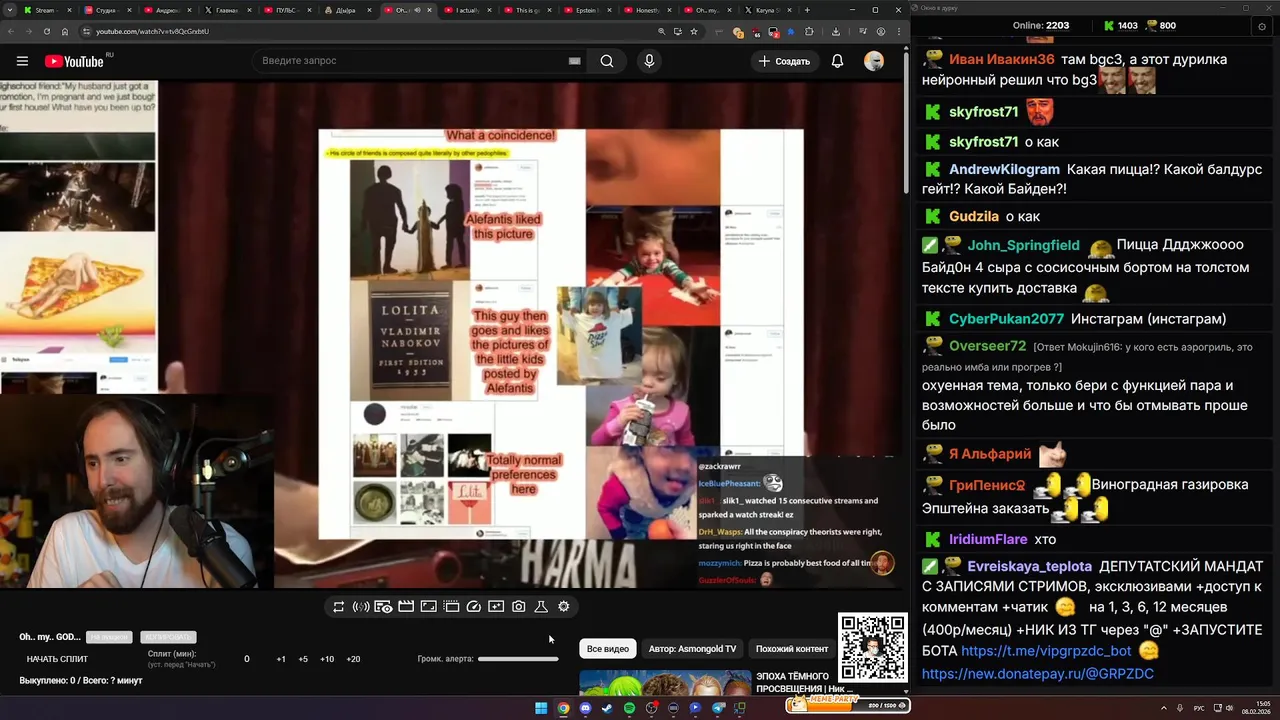Open browser downloads icon
1280x720 pixels.
[x=835, y=31]
